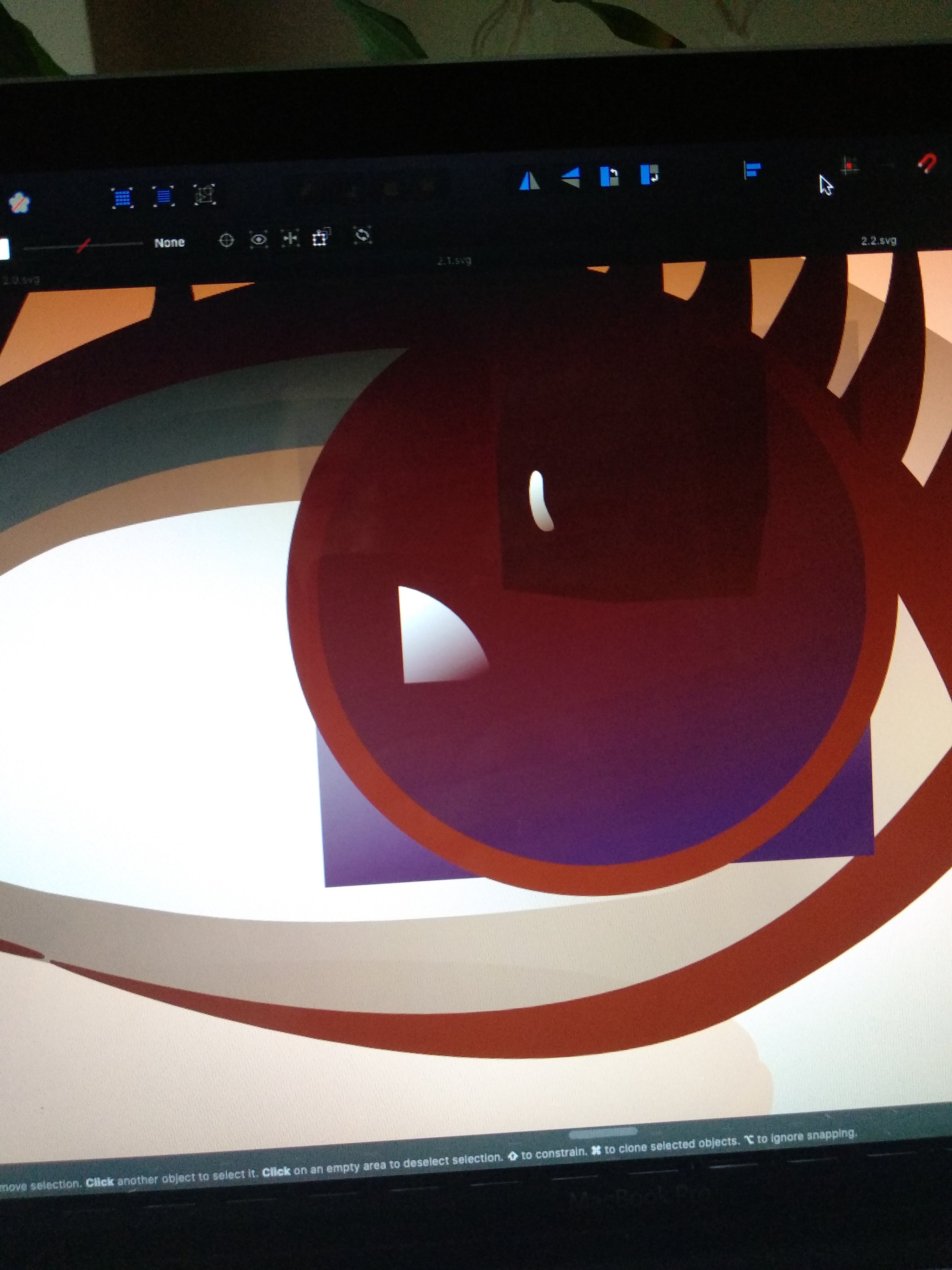The image size is (952, 1270).
Task: Click the flower icon with red slash
Action: click(19, 203)
